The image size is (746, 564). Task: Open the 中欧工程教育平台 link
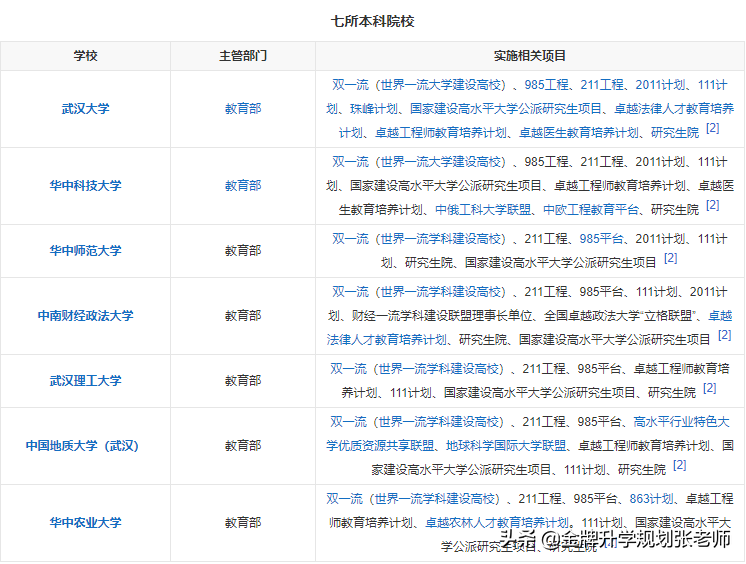point(591,209)
